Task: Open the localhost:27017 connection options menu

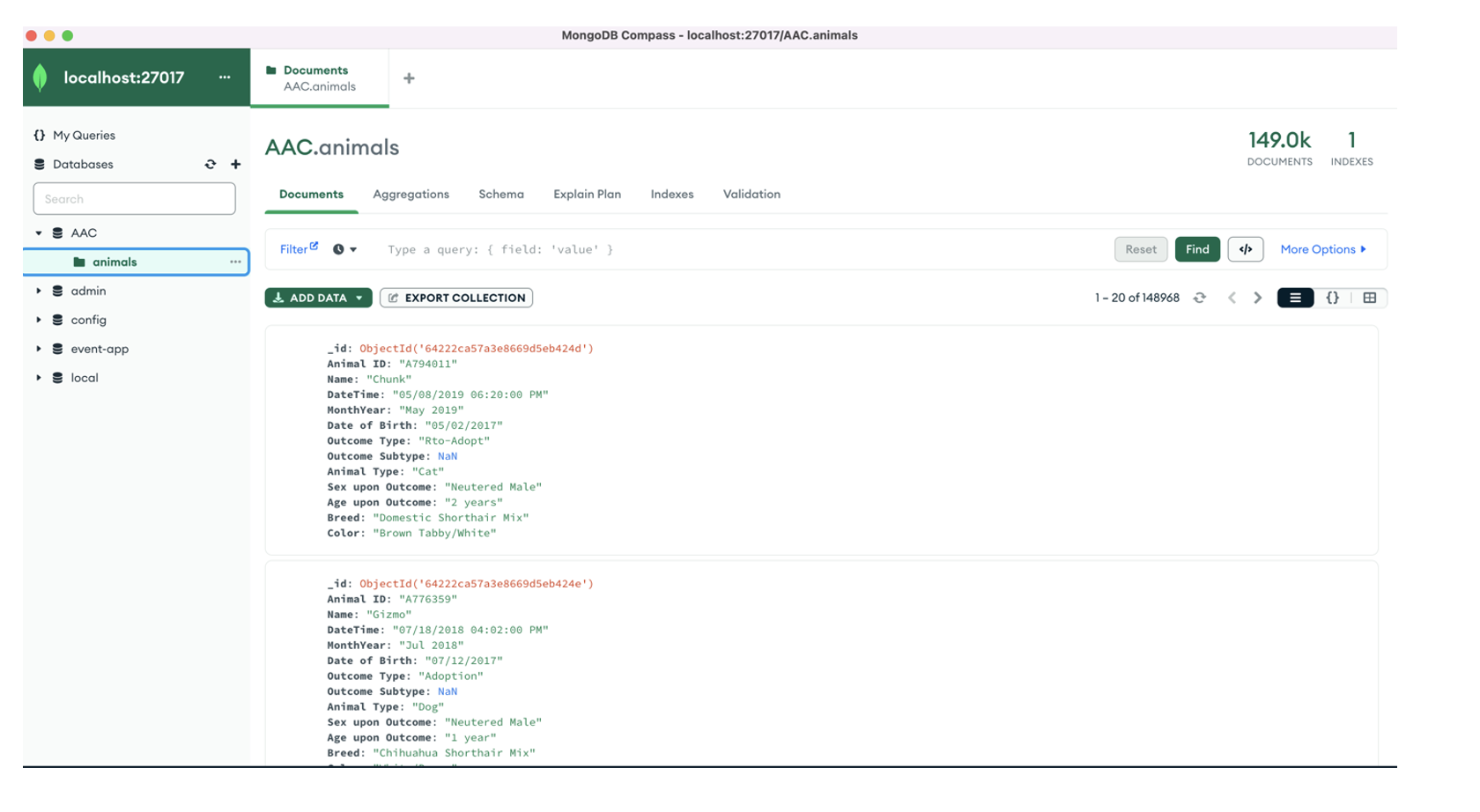Action: 225,78
